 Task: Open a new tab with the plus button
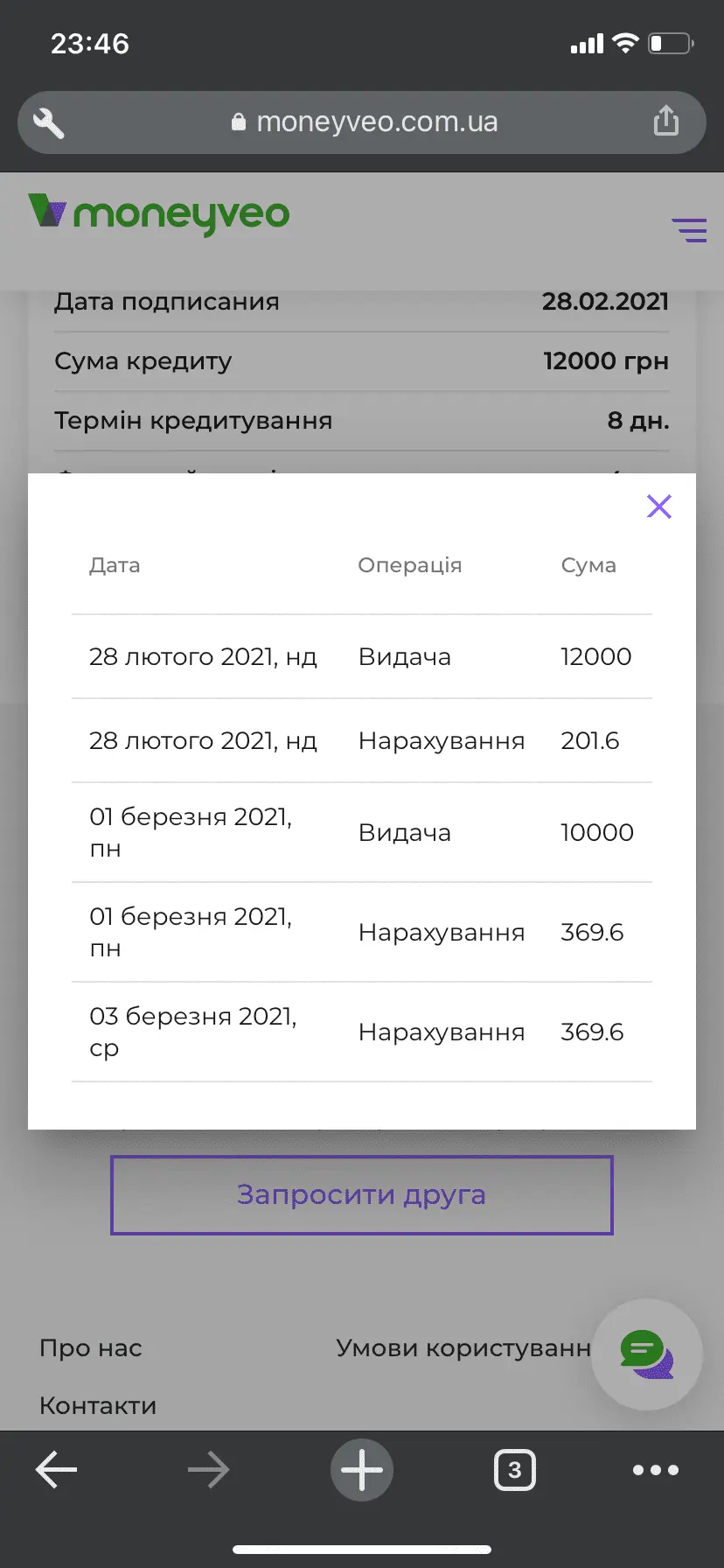[x=362, y=1470]
